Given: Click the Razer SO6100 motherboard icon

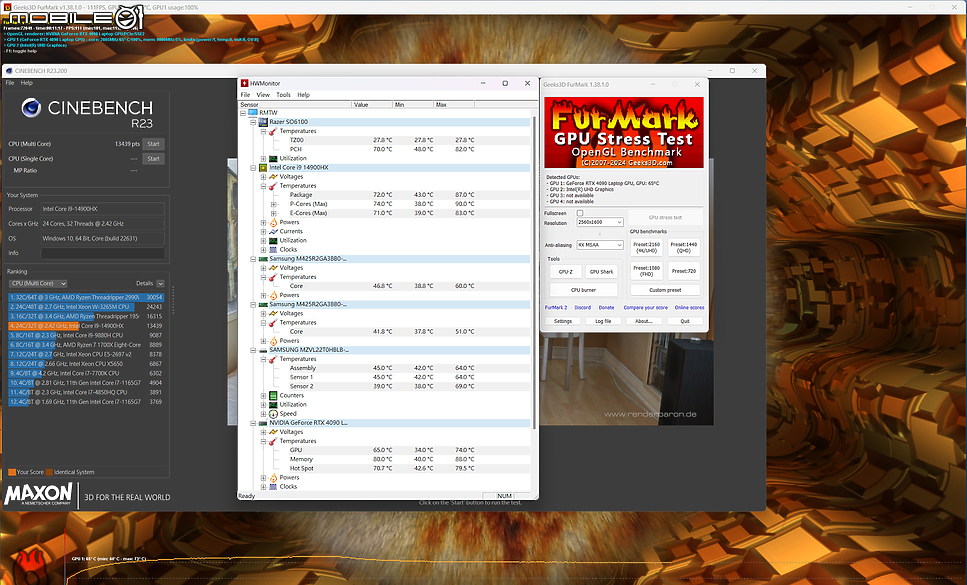Looking at the screenshot, I should [263, 122].
